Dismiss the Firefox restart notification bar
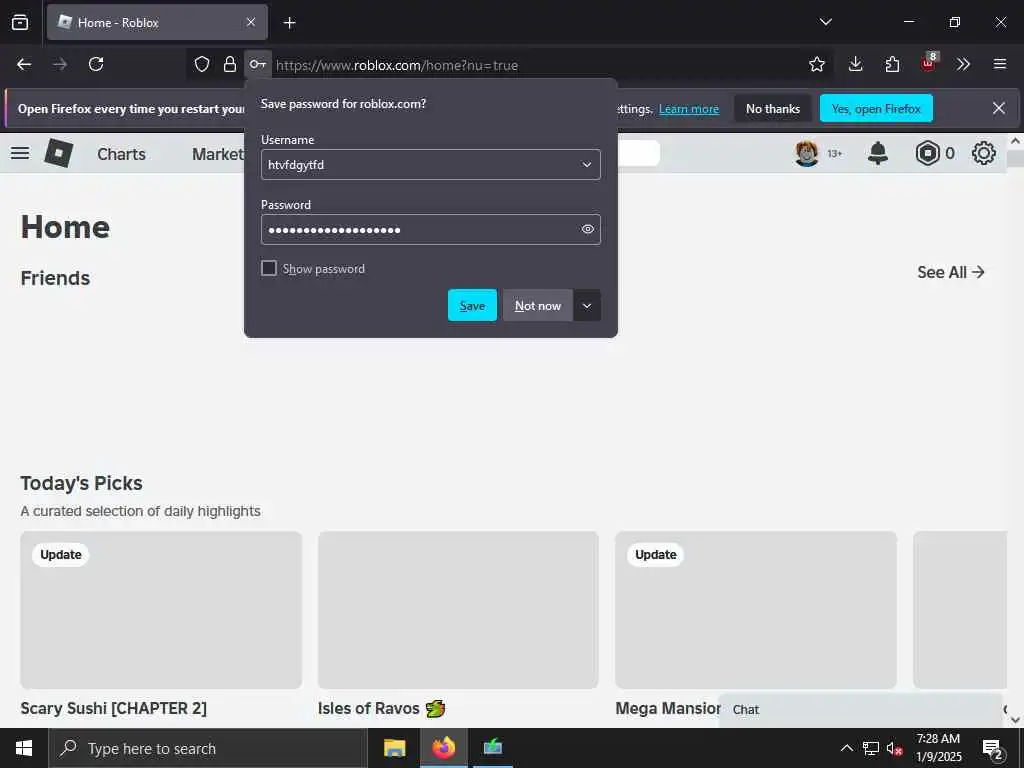Screen dimensions: 1024x768 [999, 108]
